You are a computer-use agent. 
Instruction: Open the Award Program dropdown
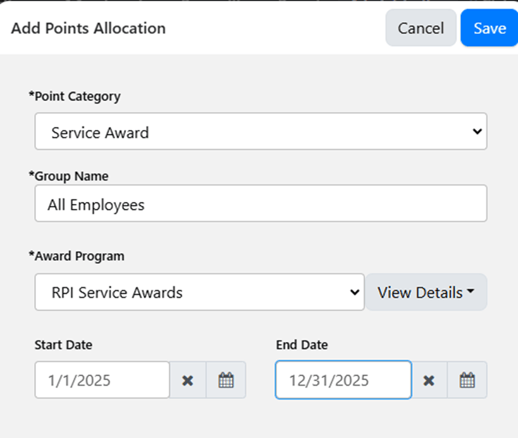pyautogui.click(x=199, y=292)
